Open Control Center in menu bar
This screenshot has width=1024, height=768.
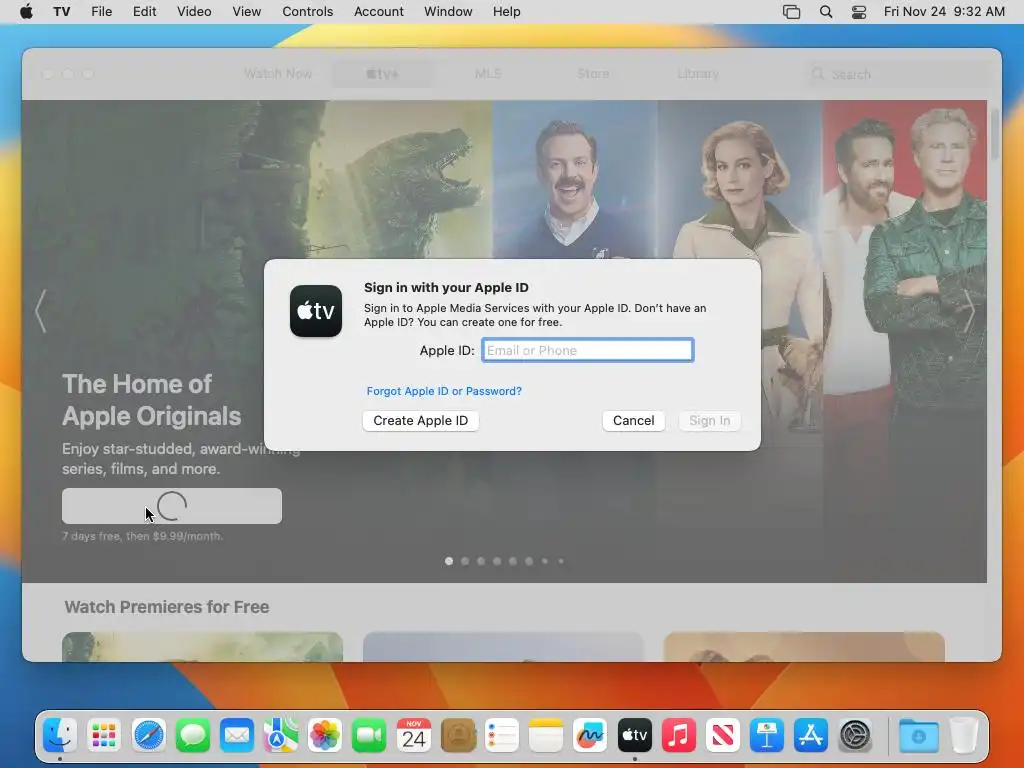click(x=859, y=12)
